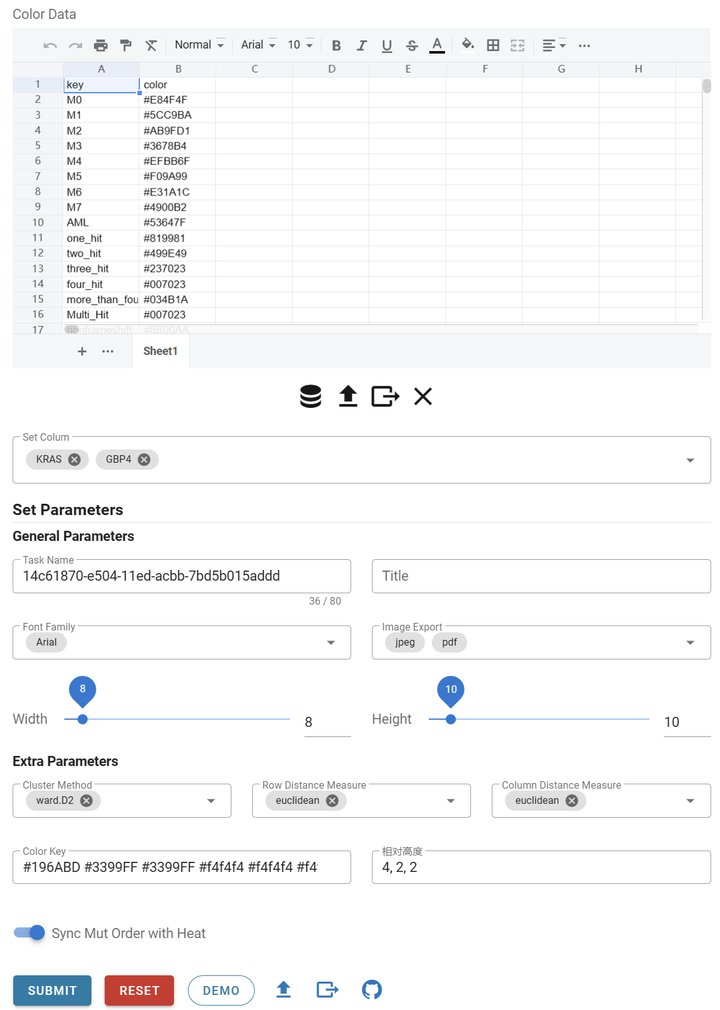Open the Normal text style menu

tap(199, 45)
